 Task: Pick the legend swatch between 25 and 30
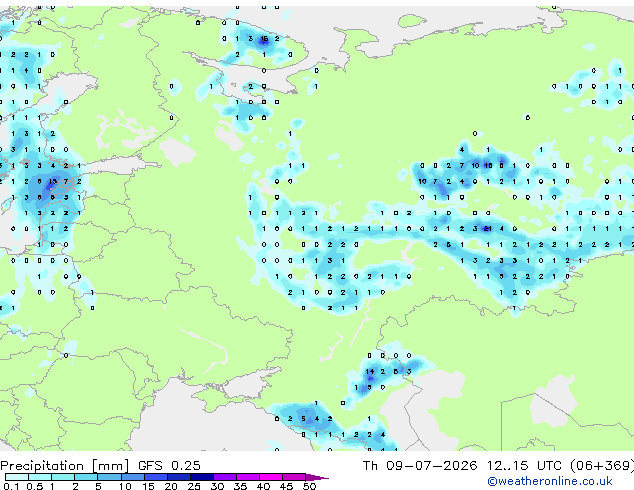[201, 477]
